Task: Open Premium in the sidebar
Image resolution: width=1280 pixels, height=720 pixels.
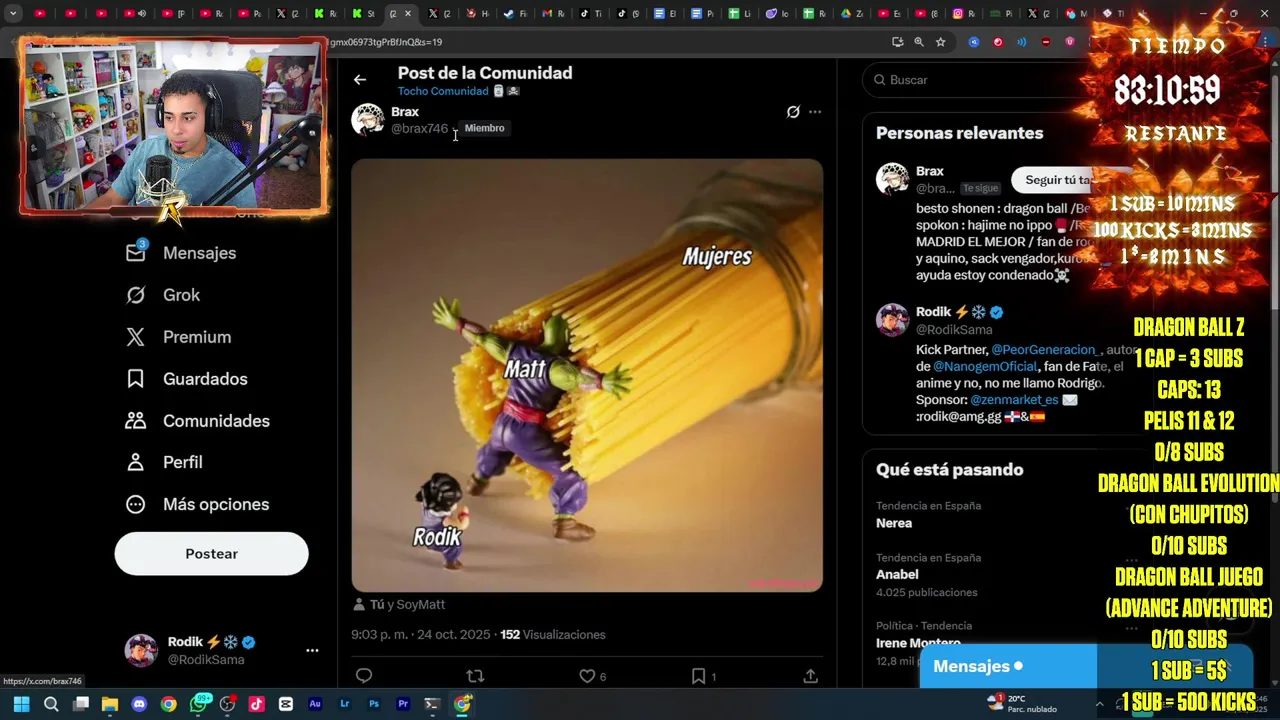Action: (178, 337)
